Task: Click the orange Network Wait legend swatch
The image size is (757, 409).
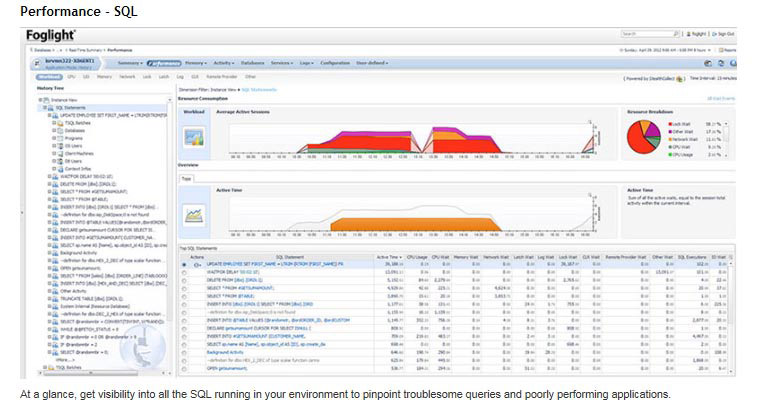Action: tap(670, 140)
